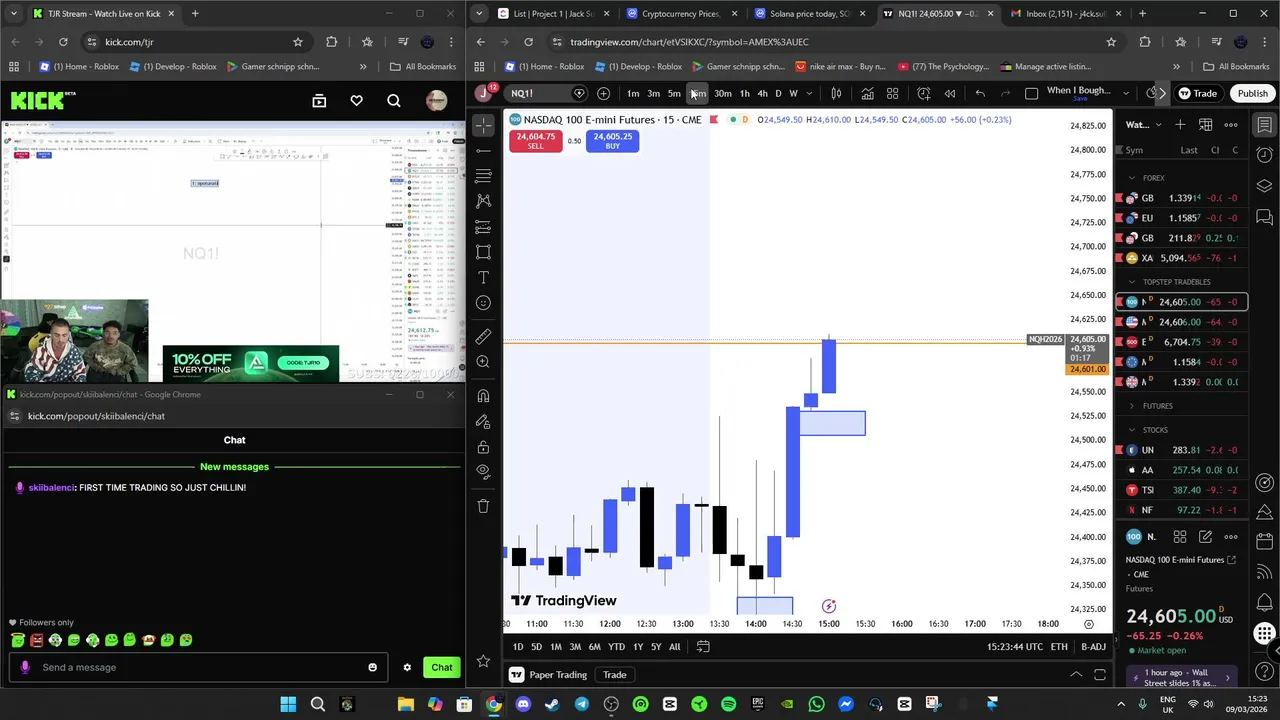This screenshot has width=1280, height=720.
Task: Switch to the Solana price today tab
Action: click(x=808, y=14)
